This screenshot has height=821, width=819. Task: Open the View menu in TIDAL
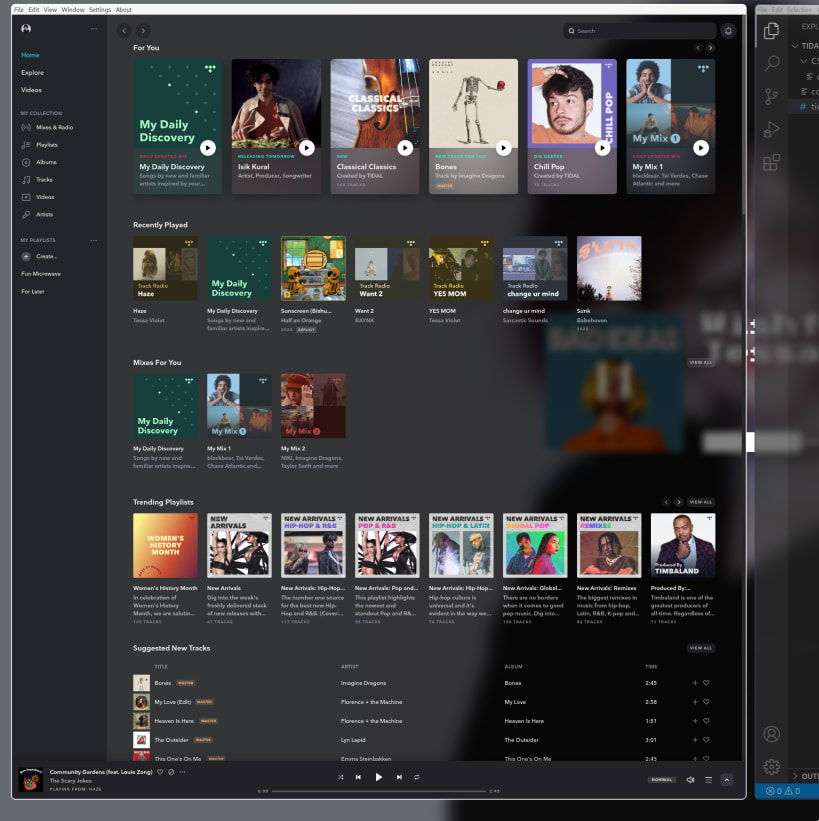pos(50,9)
